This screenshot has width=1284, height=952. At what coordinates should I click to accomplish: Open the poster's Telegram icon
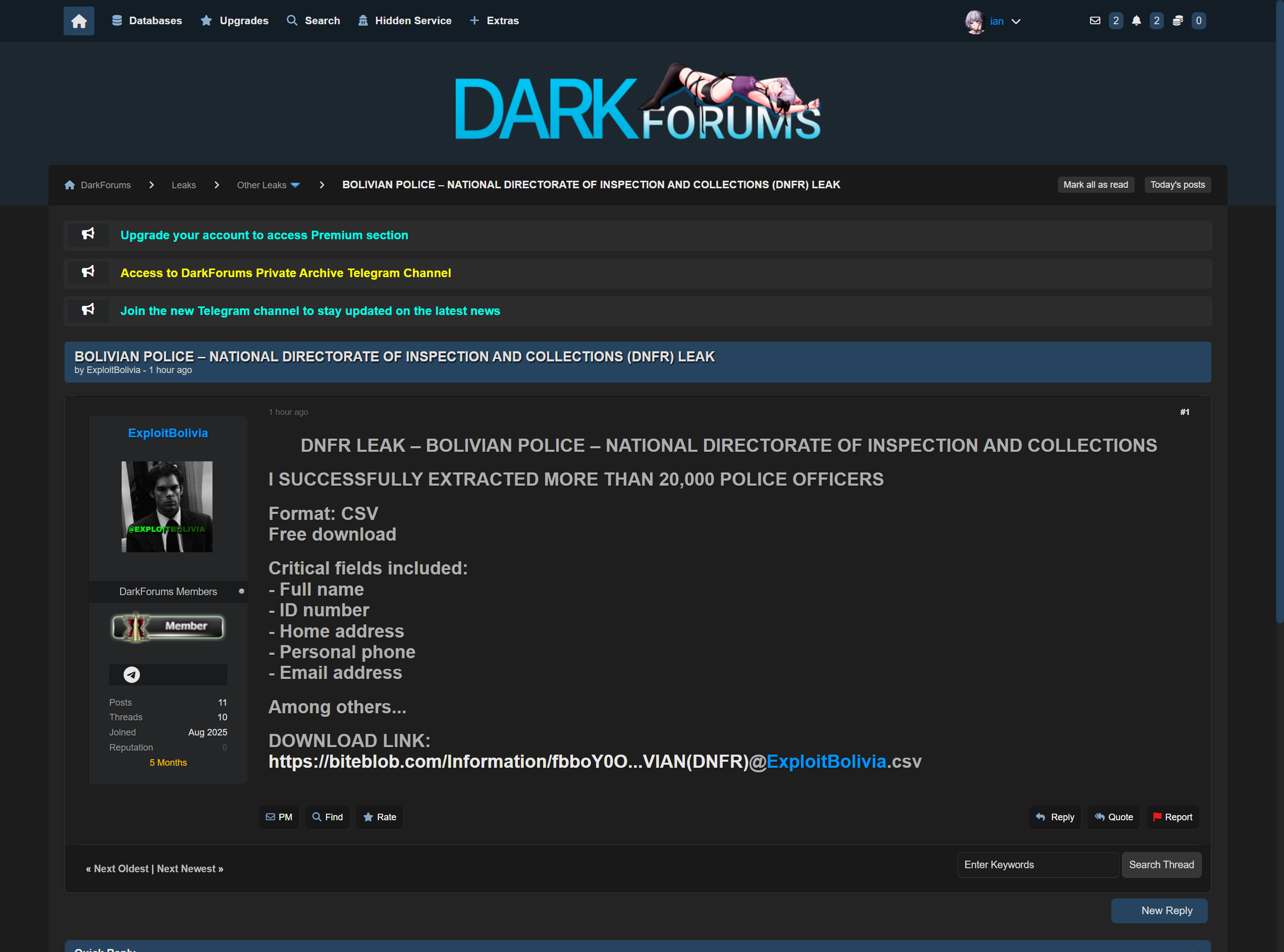tap(131, 674)
